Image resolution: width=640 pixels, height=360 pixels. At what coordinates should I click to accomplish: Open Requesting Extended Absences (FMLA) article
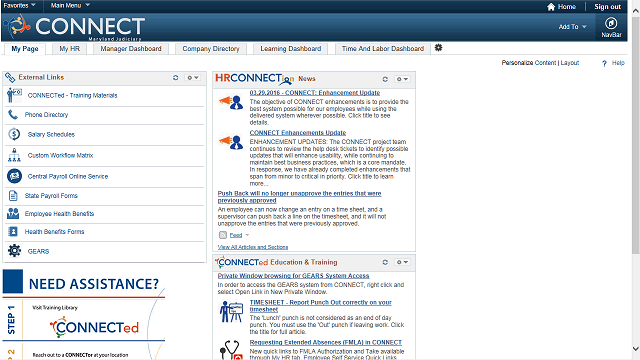click(326, 342)
